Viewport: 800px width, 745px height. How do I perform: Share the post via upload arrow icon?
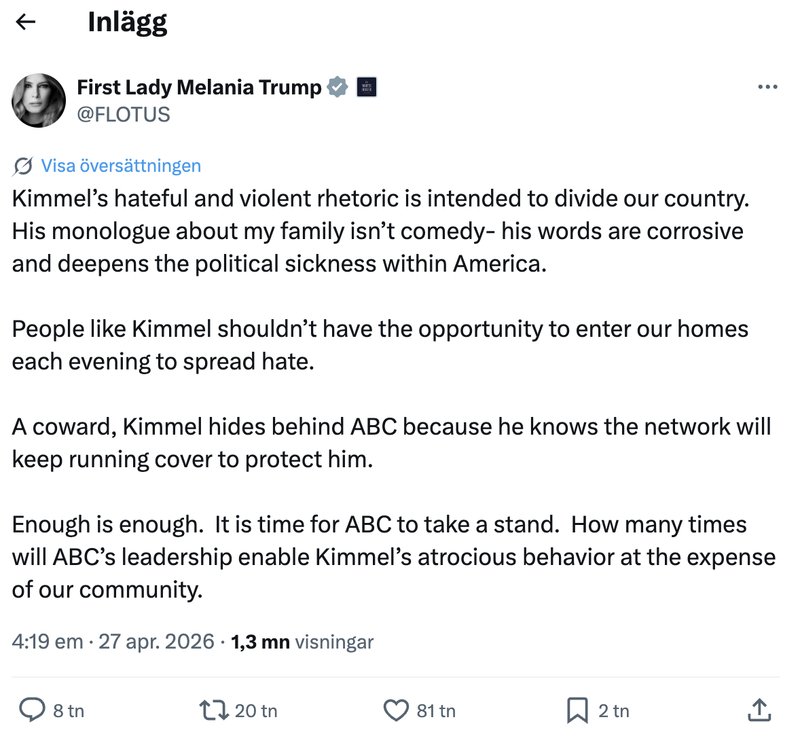(759, 711)
